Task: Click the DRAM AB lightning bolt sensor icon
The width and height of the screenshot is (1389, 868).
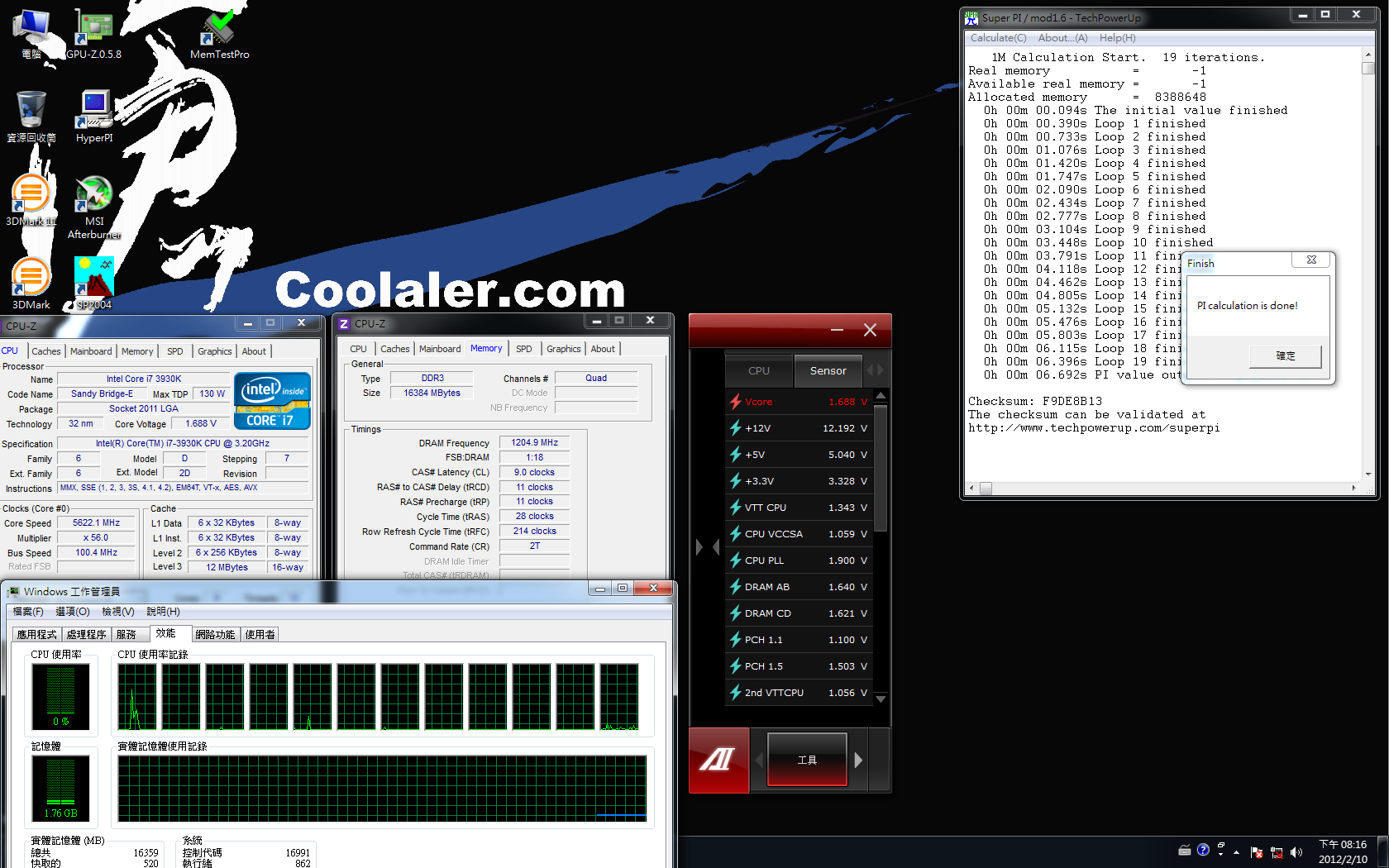Action: click(735, 587)
